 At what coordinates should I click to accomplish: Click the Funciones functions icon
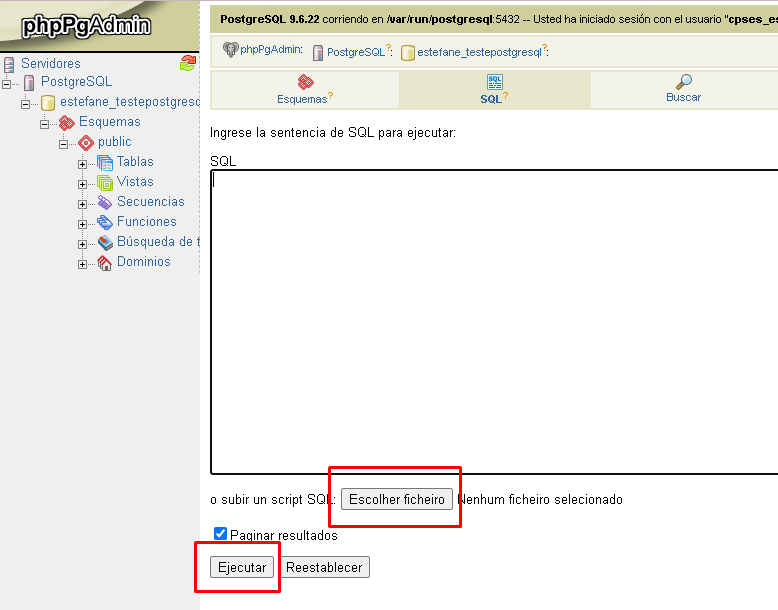105,222
